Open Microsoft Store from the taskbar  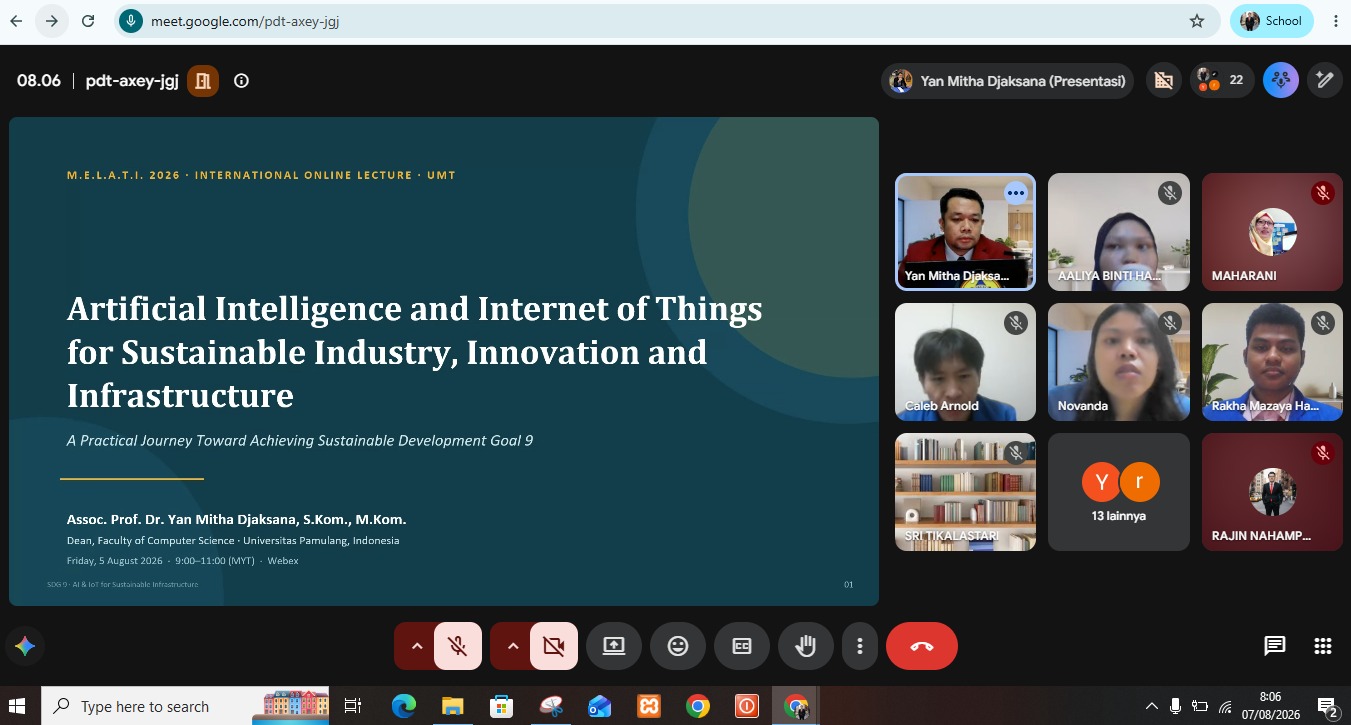coord(502,706)
